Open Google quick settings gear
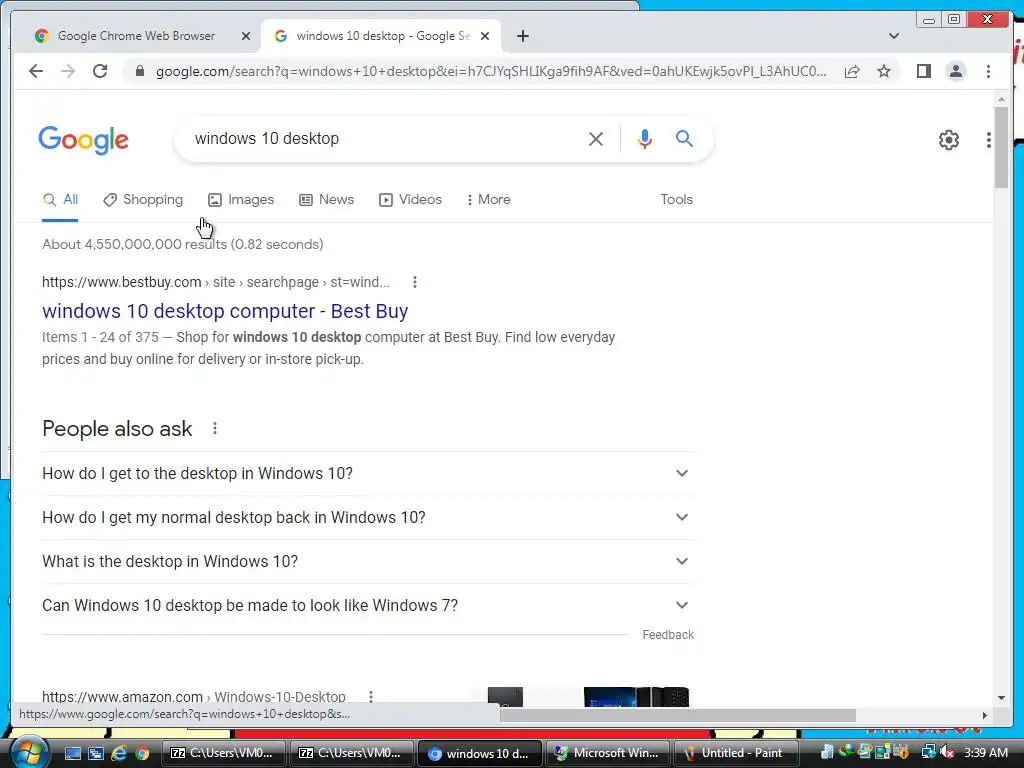This screenshot has width=1024, height=768. [948, 140]
